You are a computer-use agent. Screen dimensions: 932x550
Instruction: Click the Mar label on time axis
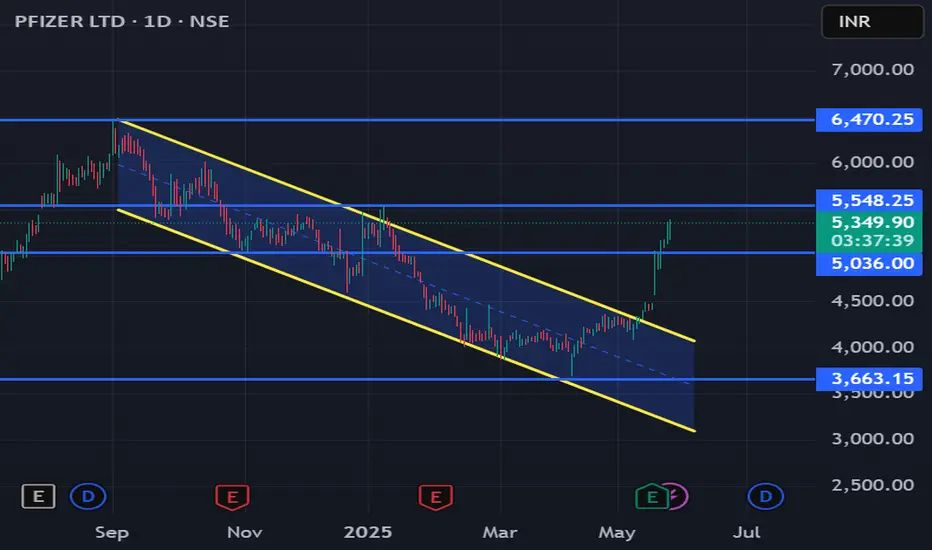coord(500,532)
